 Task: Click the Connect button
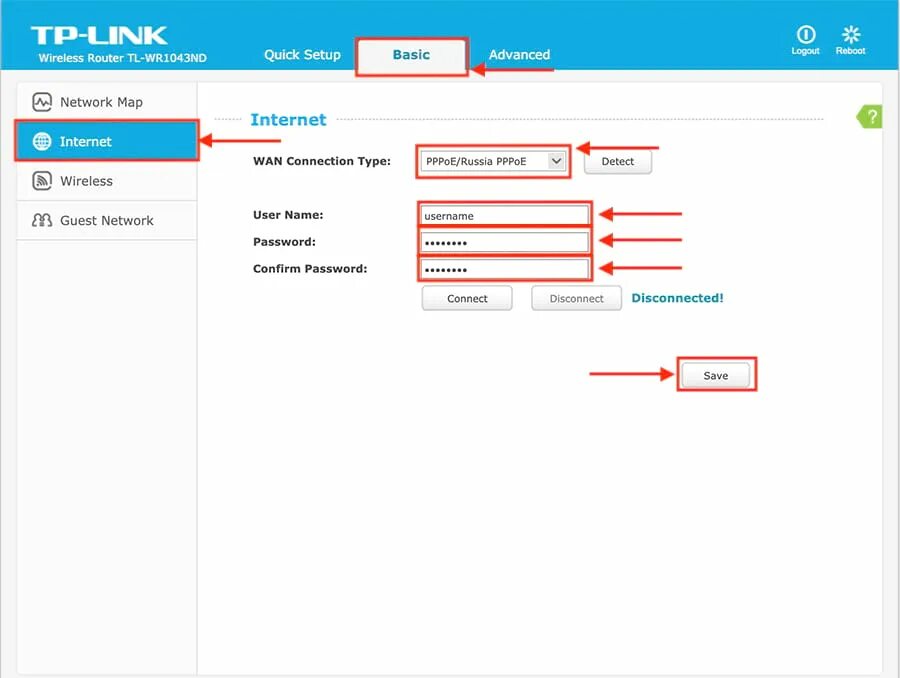pos(467,299)
